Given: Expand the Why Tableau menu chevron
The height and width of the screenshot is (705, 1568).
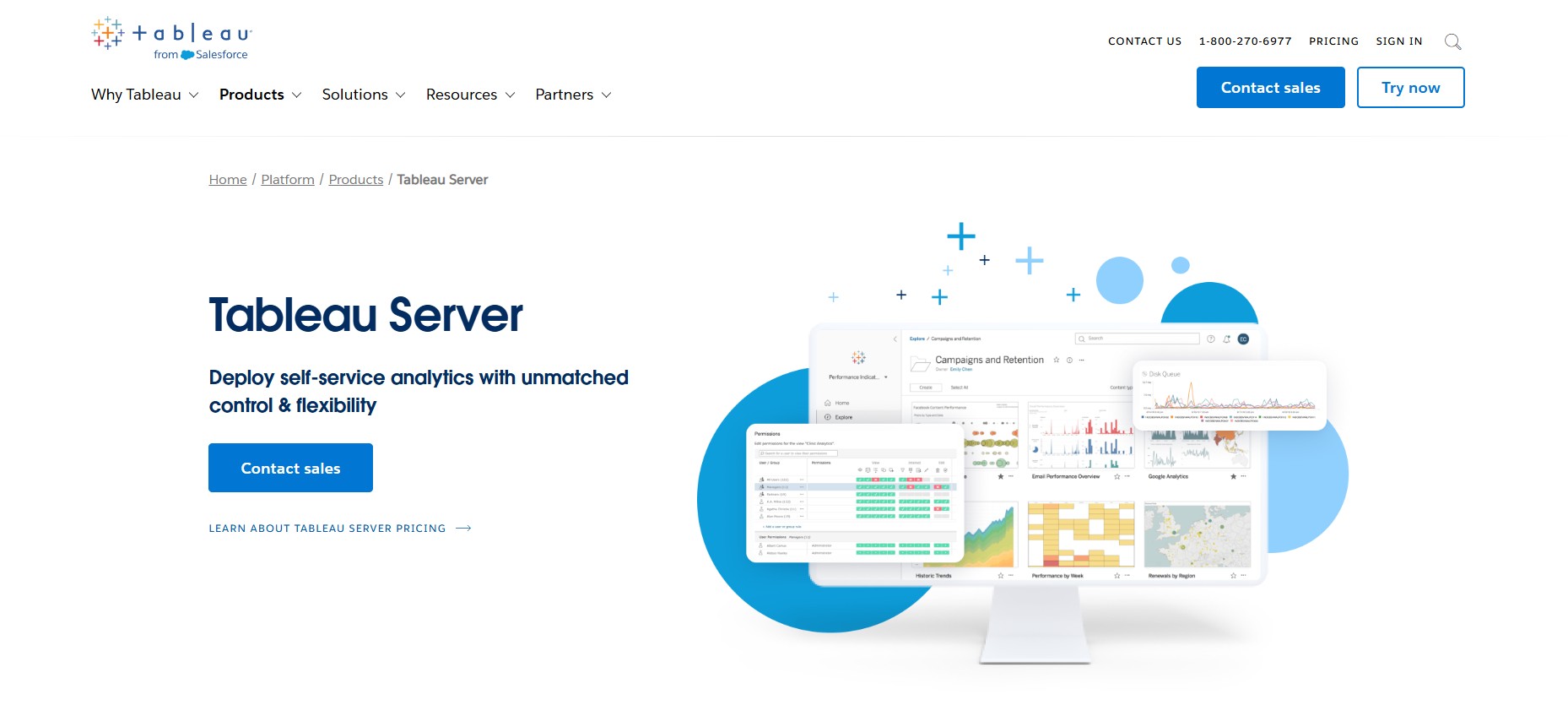Looking at the screenshot, I should [193, 95].
